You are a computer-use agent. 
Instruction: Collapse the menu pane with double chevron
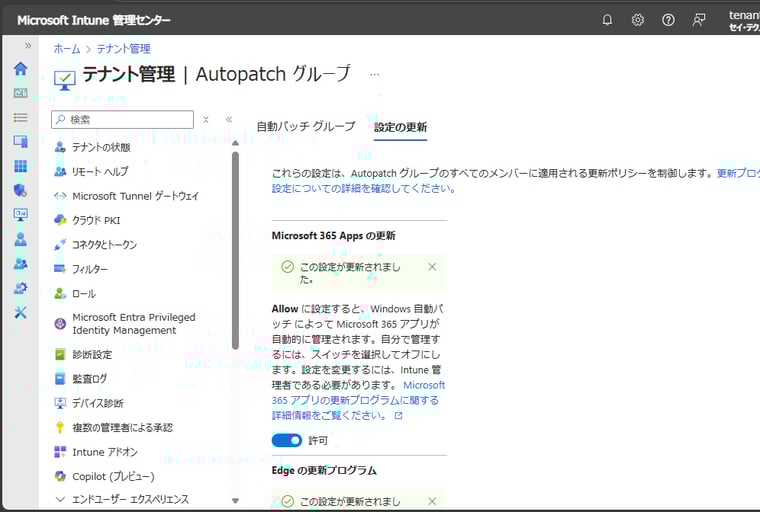pos(229,119)
